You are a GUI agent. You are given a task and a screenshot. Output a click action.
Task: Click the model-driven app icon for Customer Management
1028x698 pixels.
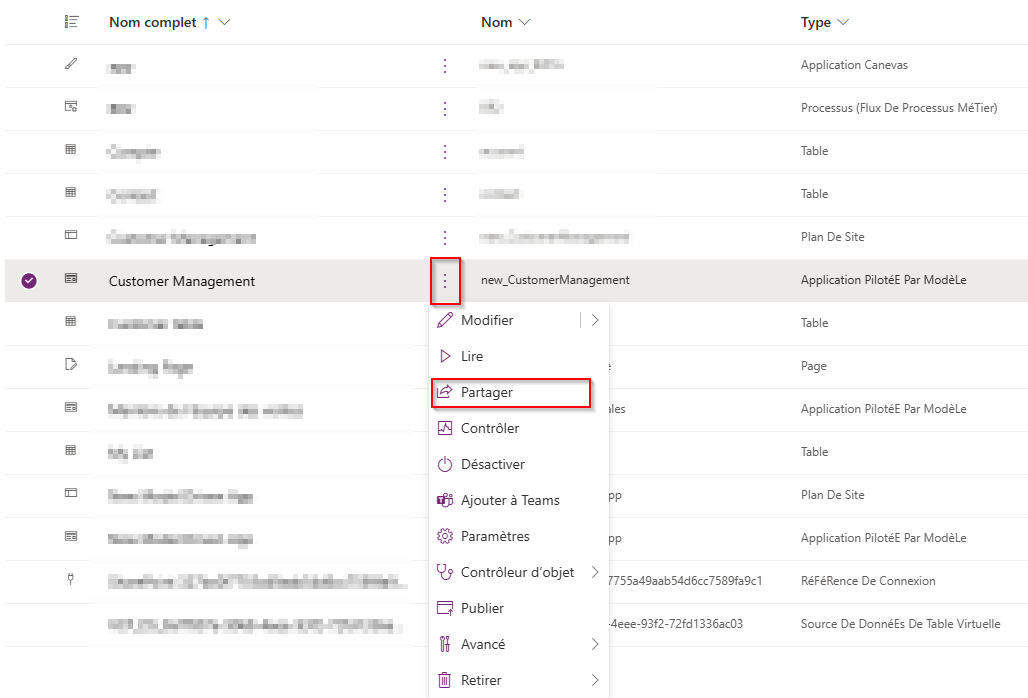70,280
